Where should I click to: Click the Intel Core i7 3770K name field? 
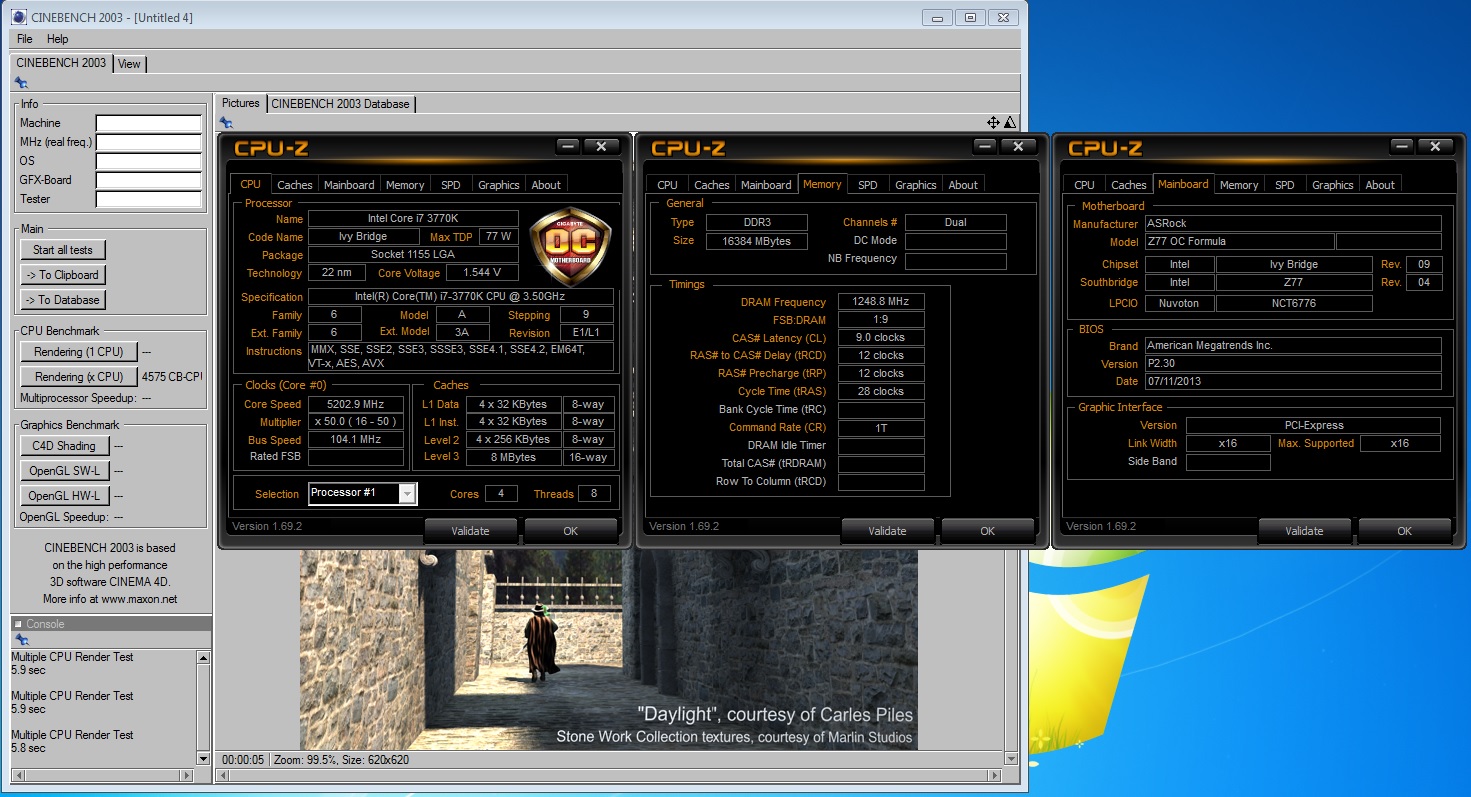[x=413, y=219]
